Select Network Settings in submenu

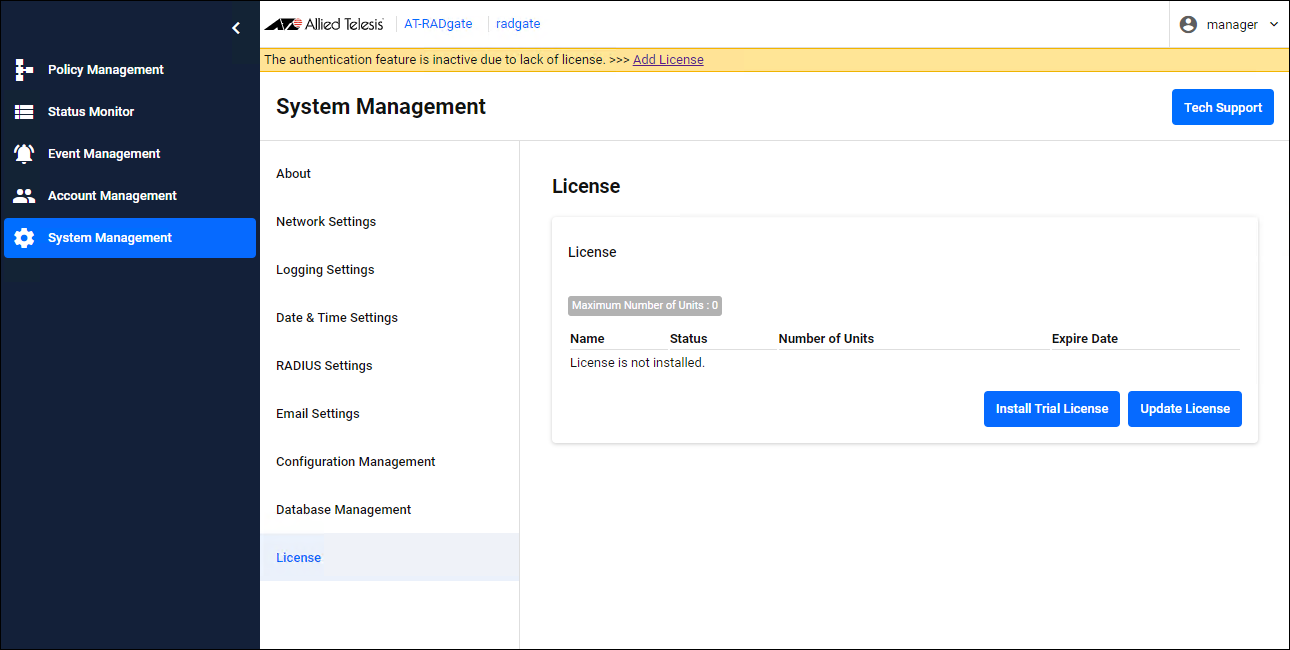point(326,222)
